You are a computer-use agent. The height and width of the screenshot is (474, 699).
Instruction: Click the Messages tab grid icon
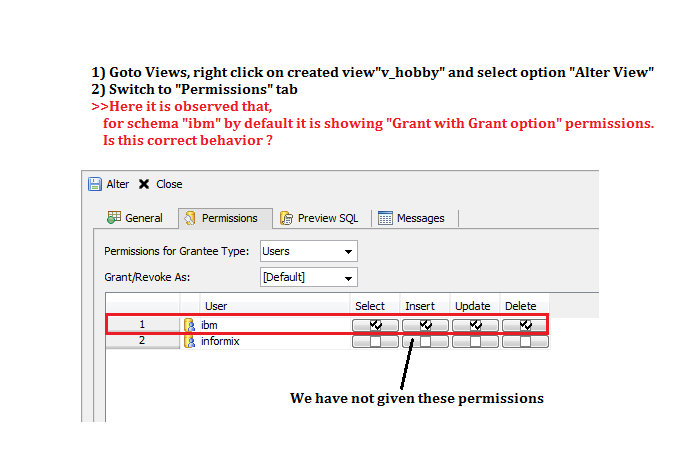coord(385,218)
